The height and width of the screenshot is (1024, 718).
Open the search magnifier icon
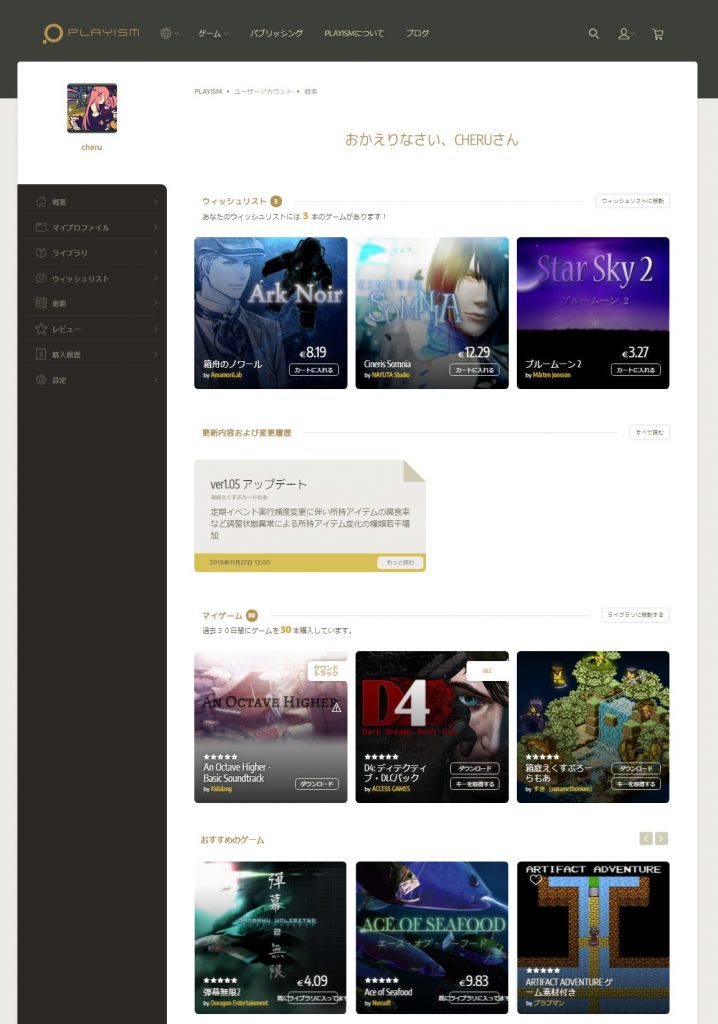click(x=593, y=33)
